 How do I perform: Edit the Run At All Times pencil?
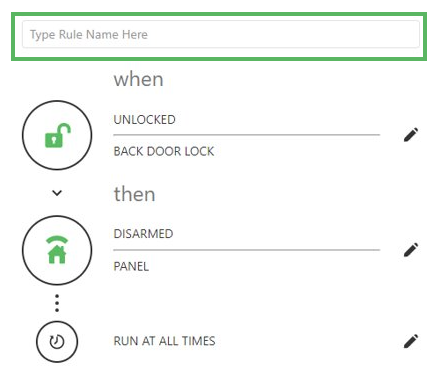point(411,341)
